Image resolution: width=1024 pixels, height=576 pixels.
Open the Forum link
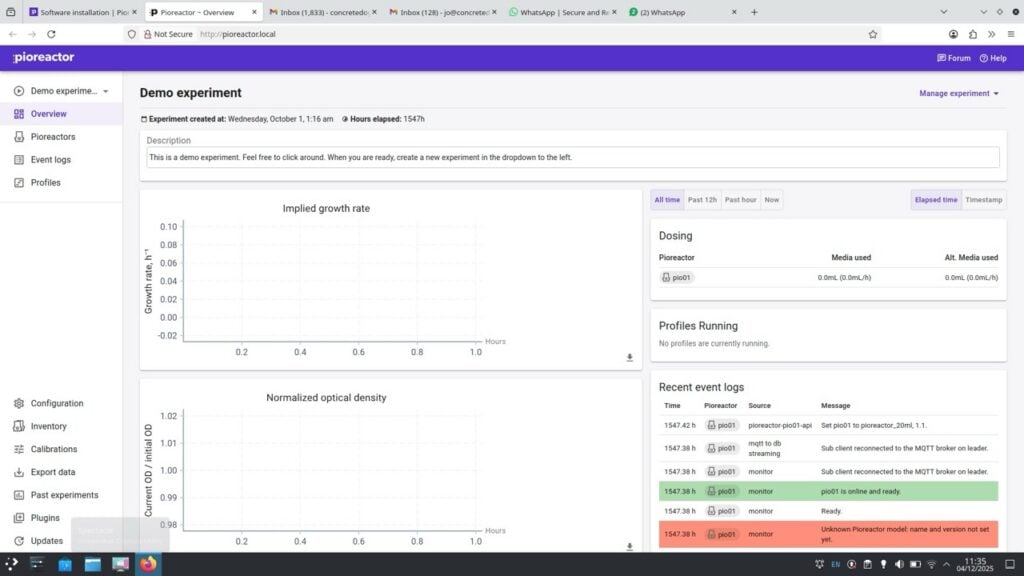click(953, 58)
